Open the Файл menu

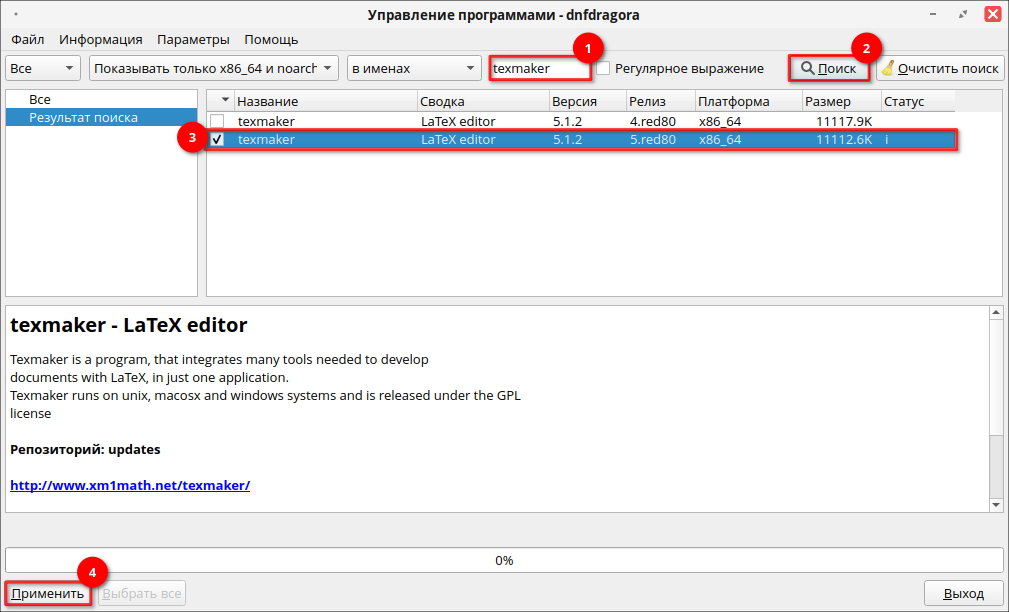click(28, 39)
